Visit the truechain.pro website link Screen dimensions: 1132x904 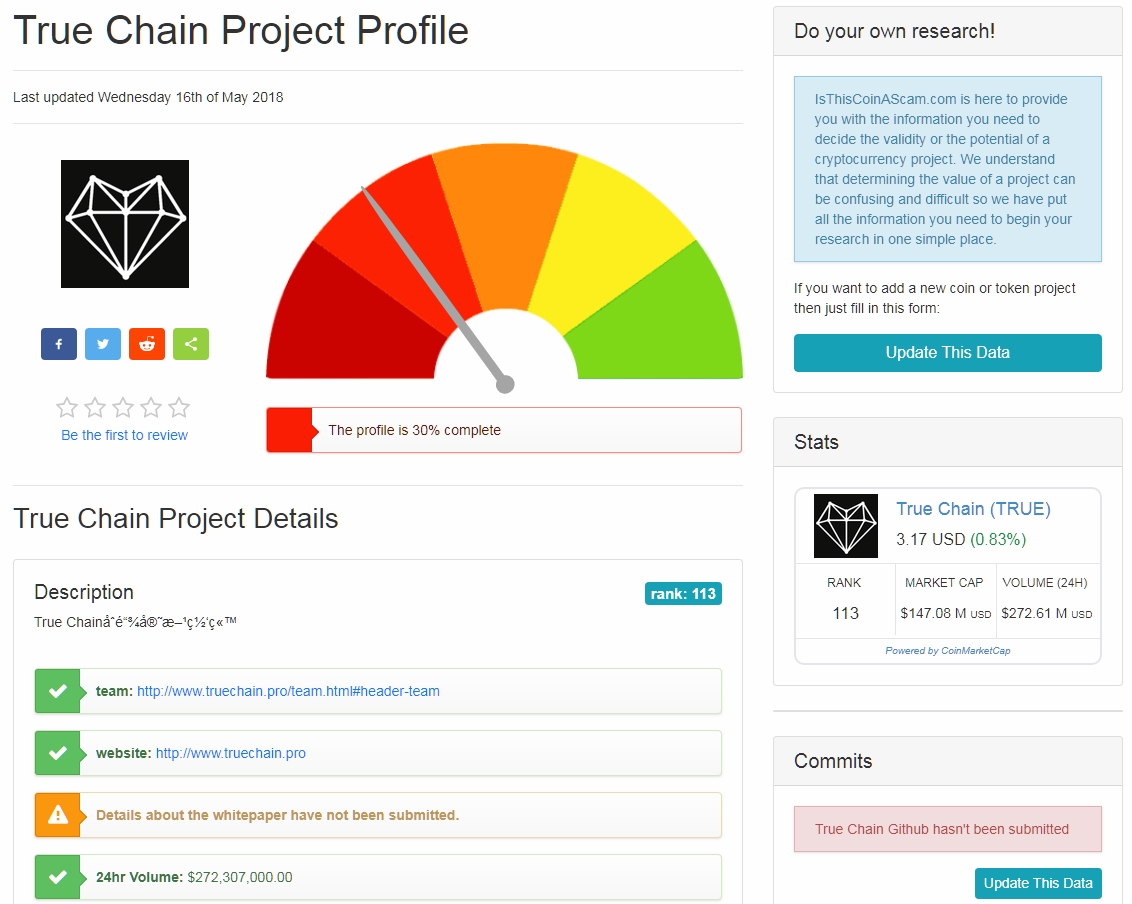[x=231, y=753]
